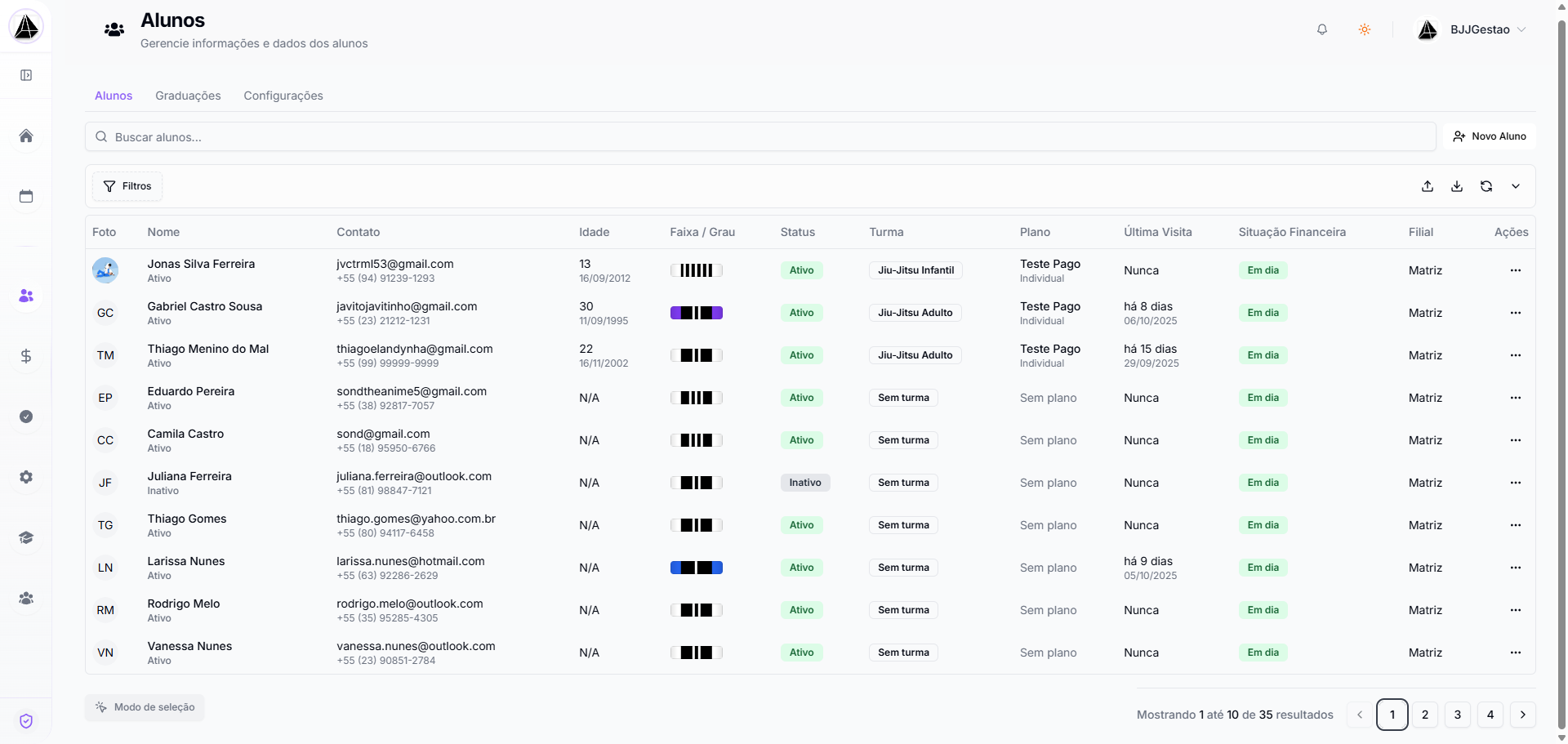Open the financial dollar icon in sidebar
Screen dimensions: 1568x744
[26, 356]
